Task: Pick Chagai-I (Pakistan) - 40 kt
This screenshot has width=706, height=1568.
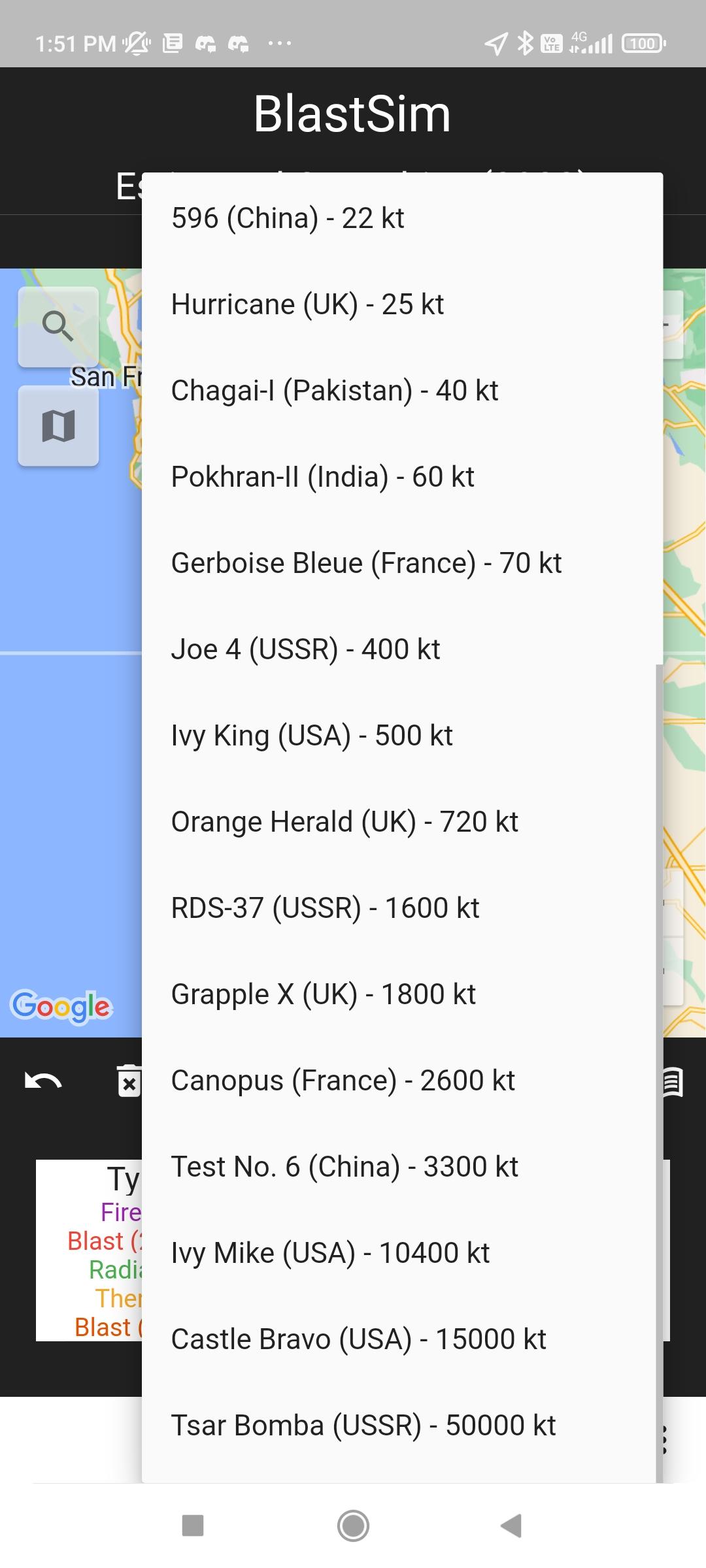Action: [335, 391]
